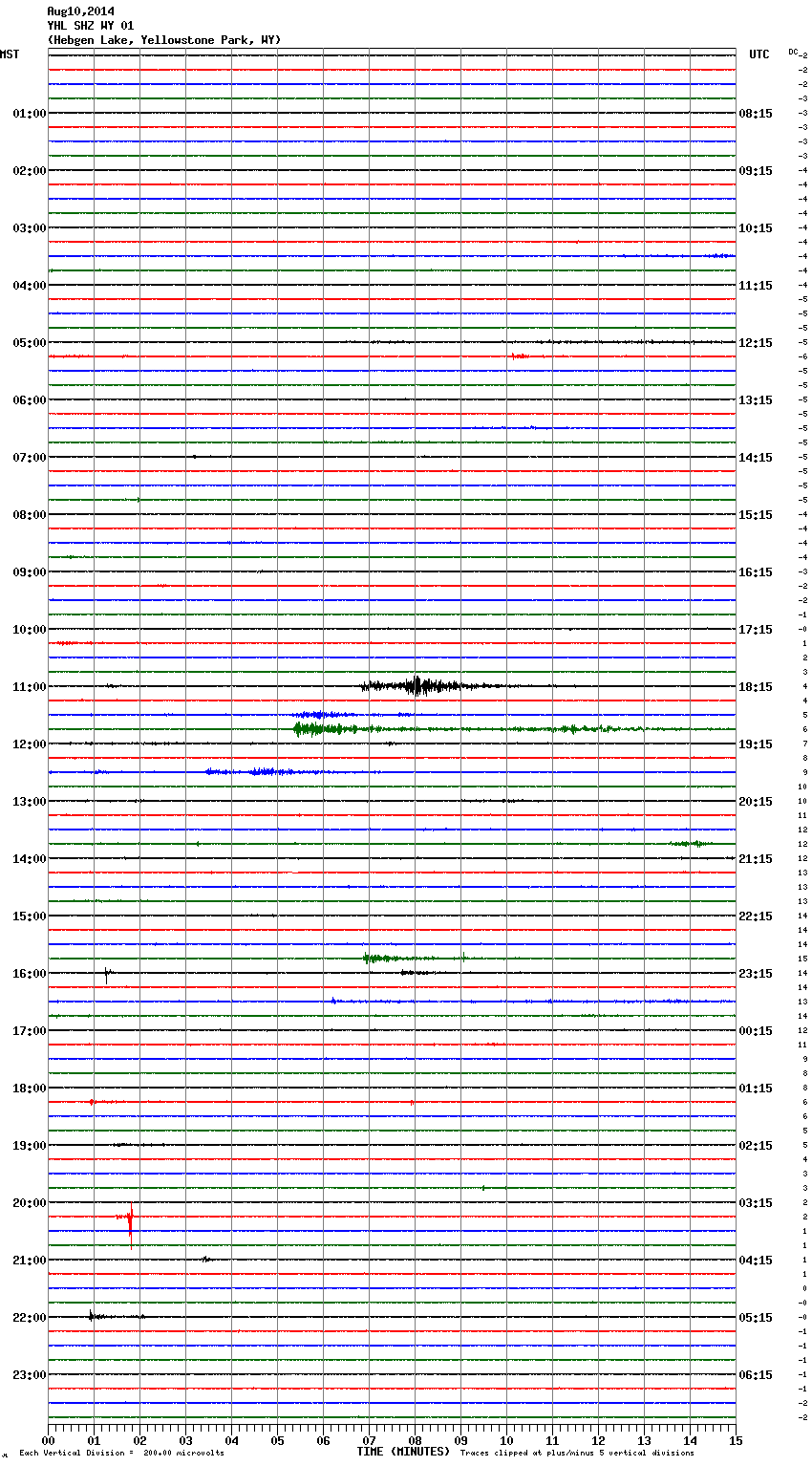The image size is (812, 1466).
Task: Click x-axis minute tick label 15
Action: (736, 1441)
